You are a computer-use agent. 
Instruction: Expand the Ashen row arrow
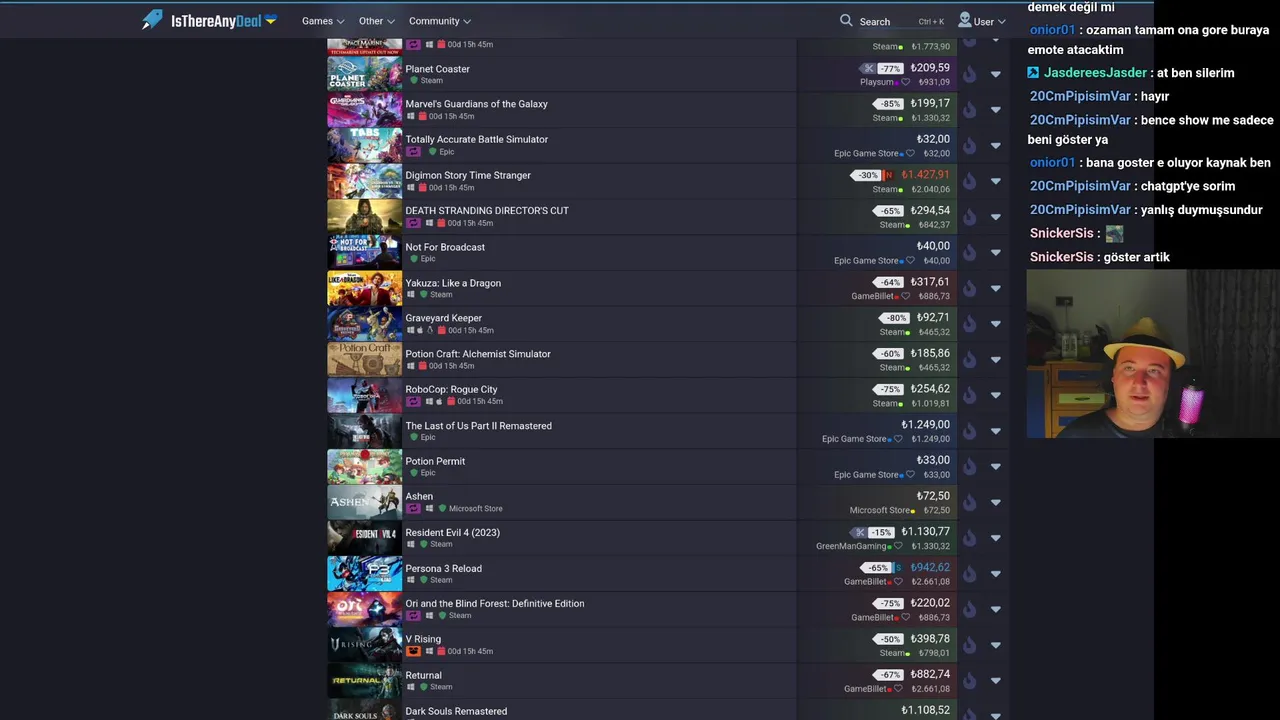[995, 502]
